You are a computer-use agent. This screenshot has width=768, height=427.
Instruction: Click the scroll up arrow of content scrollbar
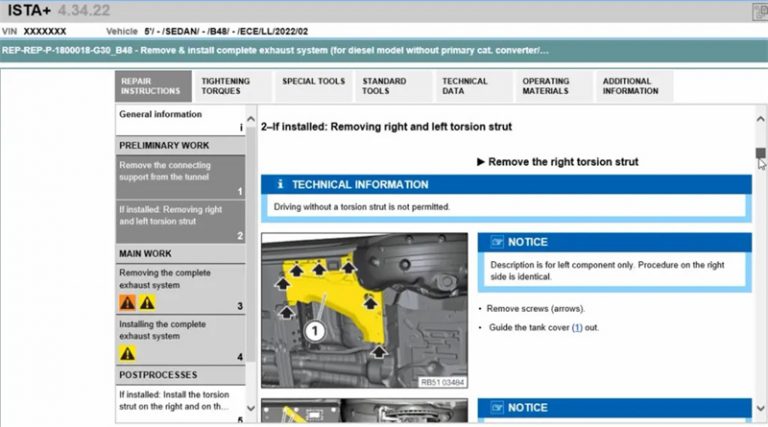click(760, 110)
